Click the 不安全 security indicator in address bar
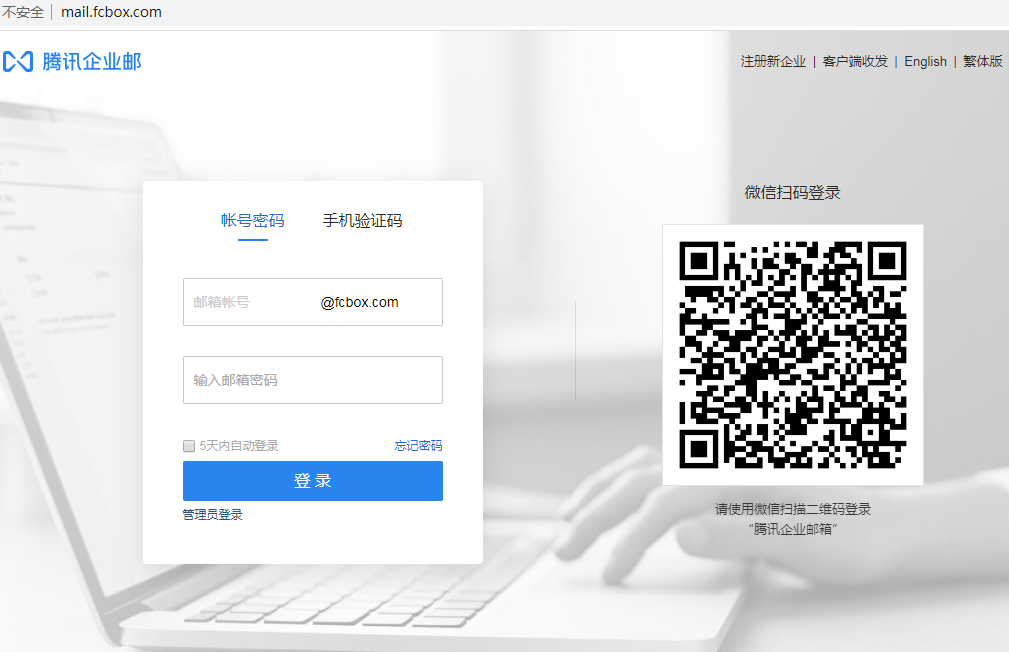The width and height of the screenshot is (1009, 652). [x=23, y=13]
